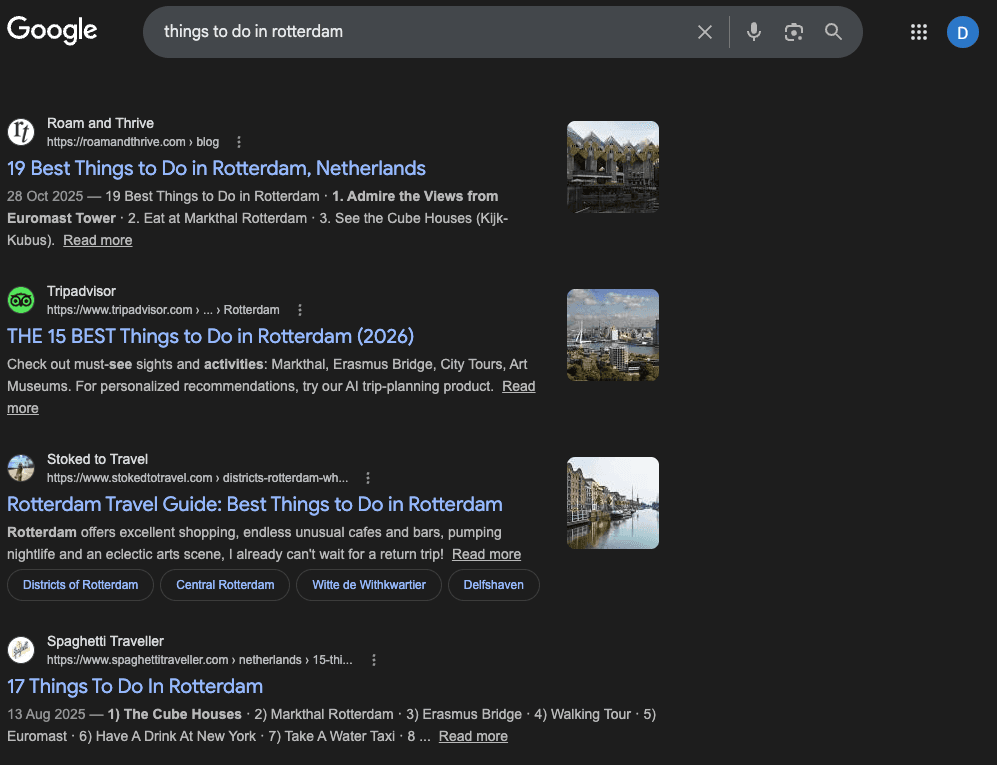Click the Roam and Thrive site icon
Screen dimensions: 997x765
[x=21, y=131]
